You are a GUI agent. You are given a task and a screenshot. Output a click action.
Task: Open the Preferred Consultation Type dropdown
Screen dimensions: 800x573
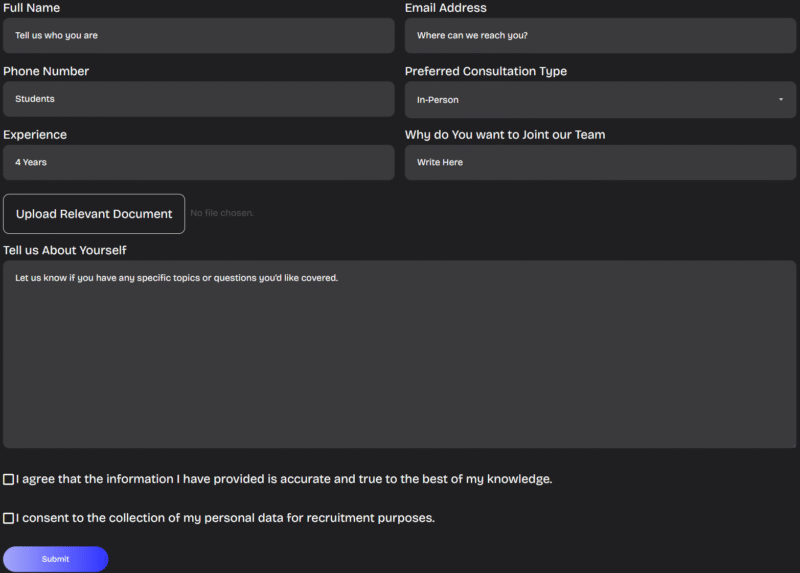600,99
